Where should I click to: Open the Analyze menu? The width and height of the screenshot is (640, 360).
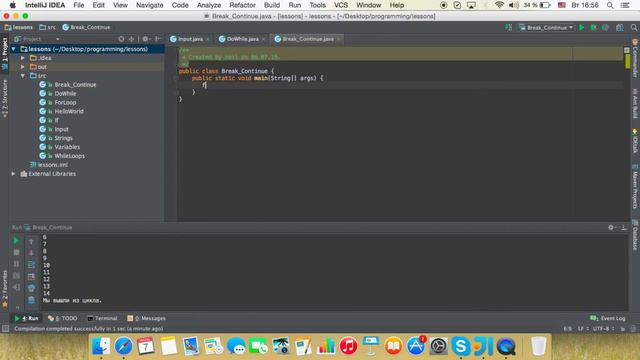[209, 5]
